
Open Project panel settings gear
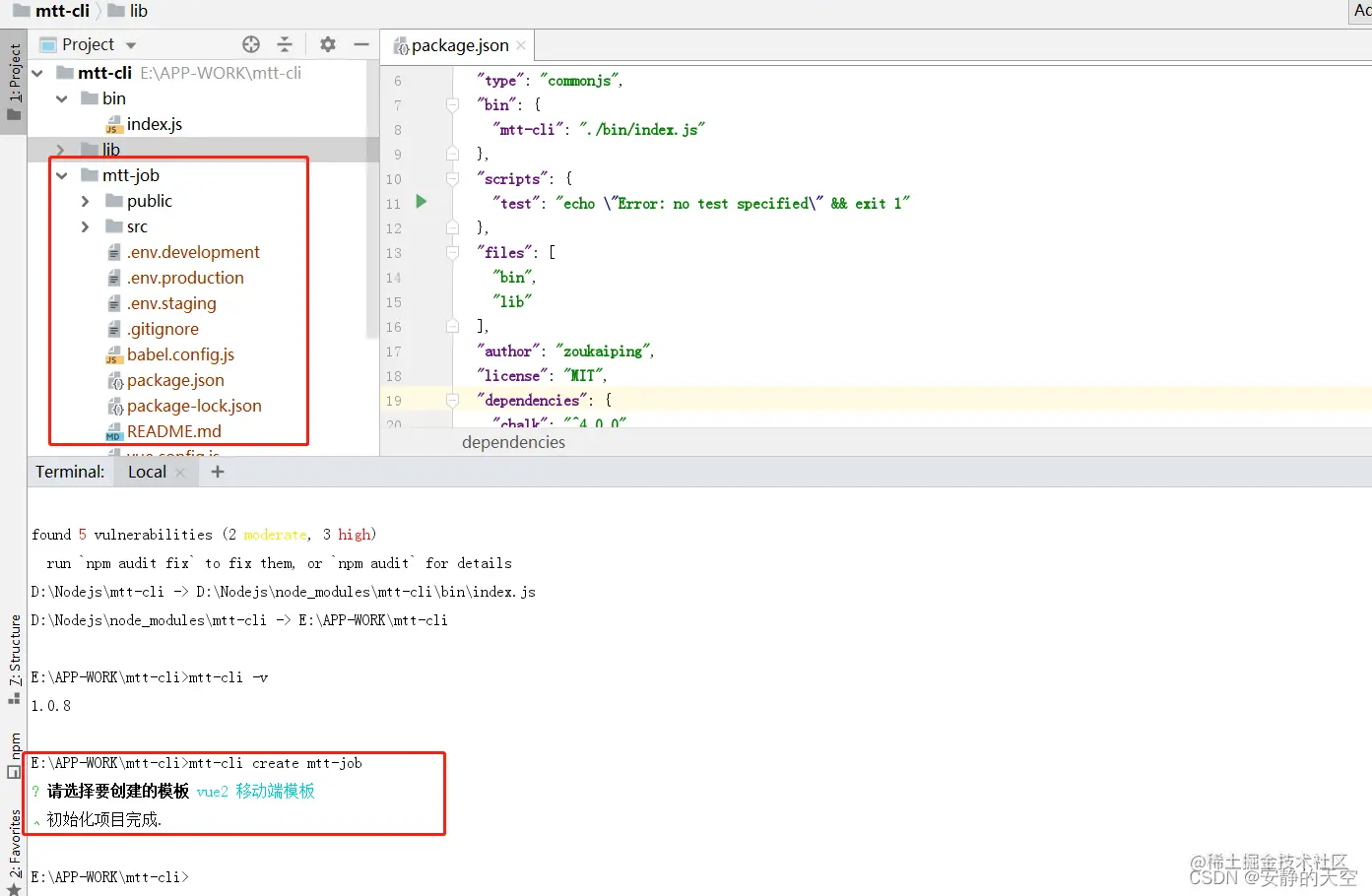[328, 44]
